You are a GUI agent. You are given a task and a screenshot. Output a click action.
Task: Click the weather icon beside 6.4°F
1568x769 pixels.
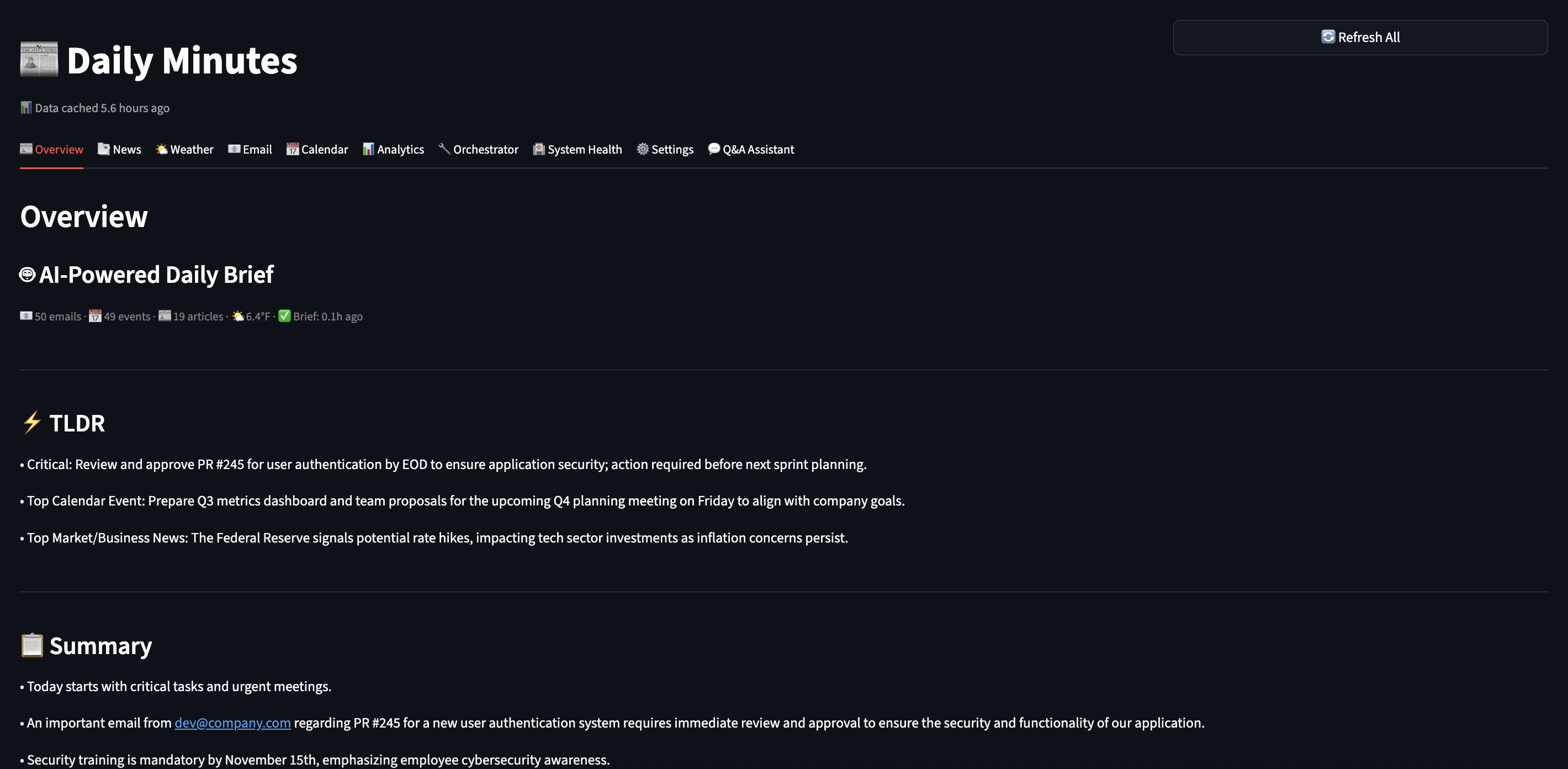(238, 316)
